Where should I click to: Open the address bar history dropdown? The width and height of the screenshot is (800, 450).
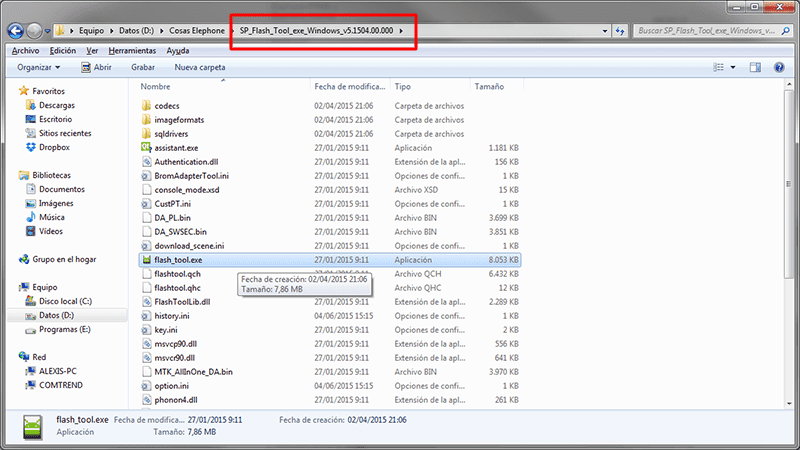click(605, 31)
